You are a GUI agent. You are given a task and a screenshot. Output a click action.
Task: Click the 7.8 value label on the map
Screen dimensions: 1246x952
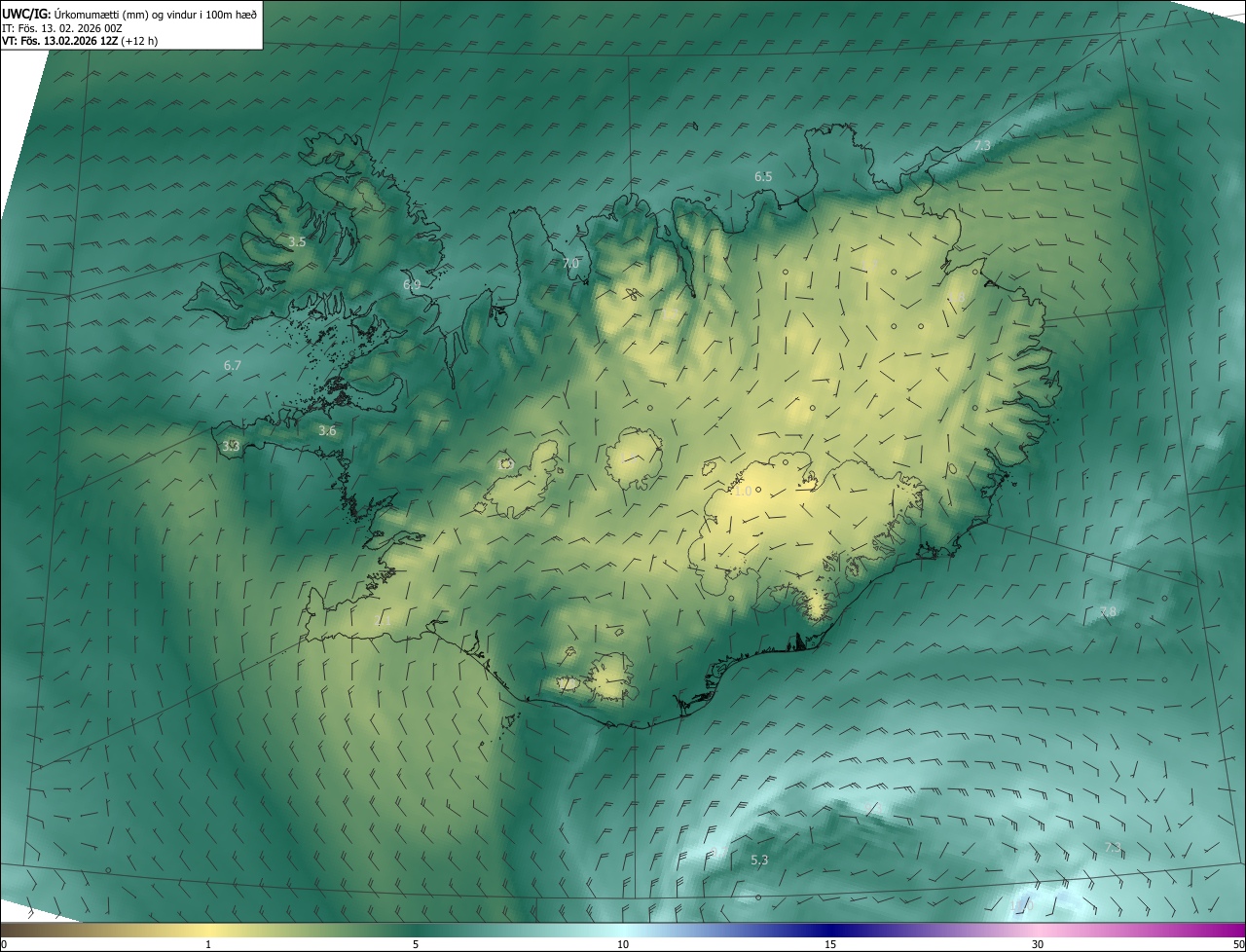point(1108,611)
